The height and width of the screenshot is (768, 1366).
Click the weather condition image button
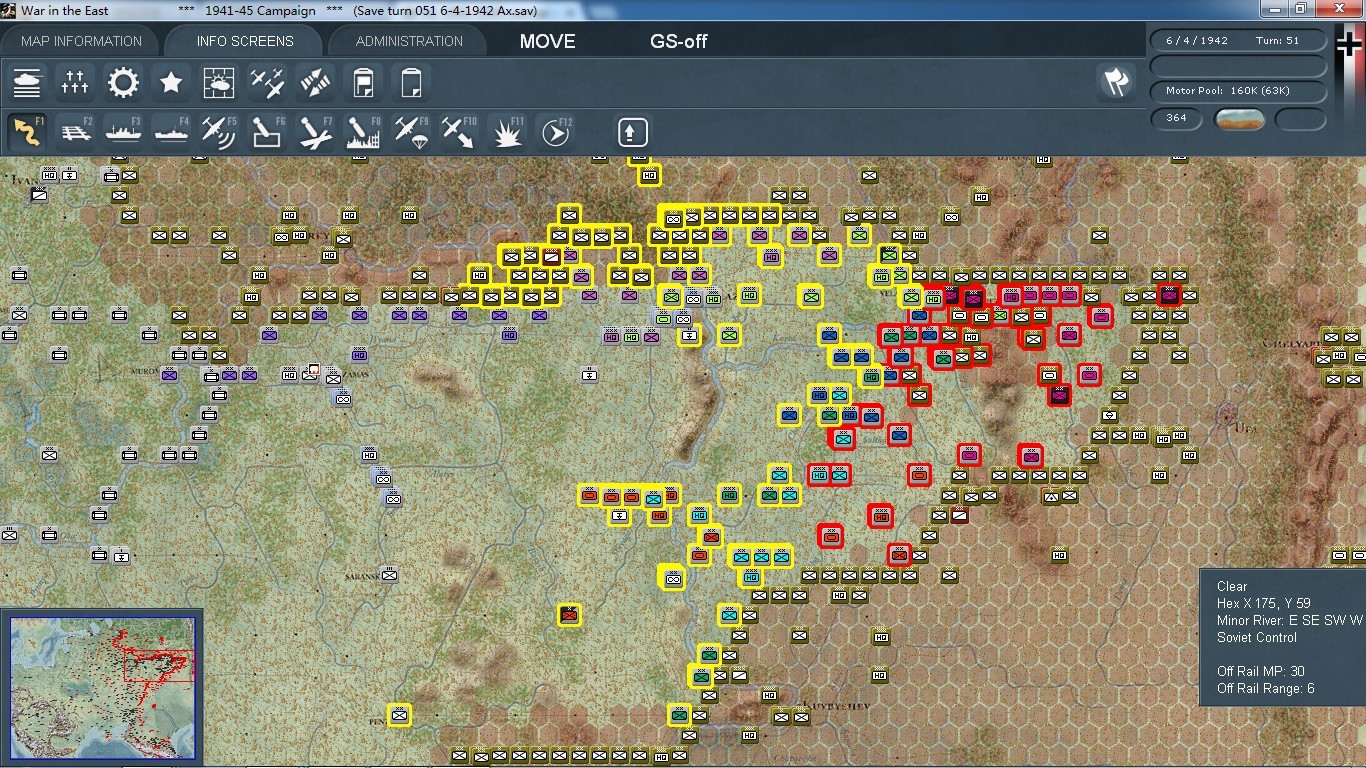pos(1240,119)
